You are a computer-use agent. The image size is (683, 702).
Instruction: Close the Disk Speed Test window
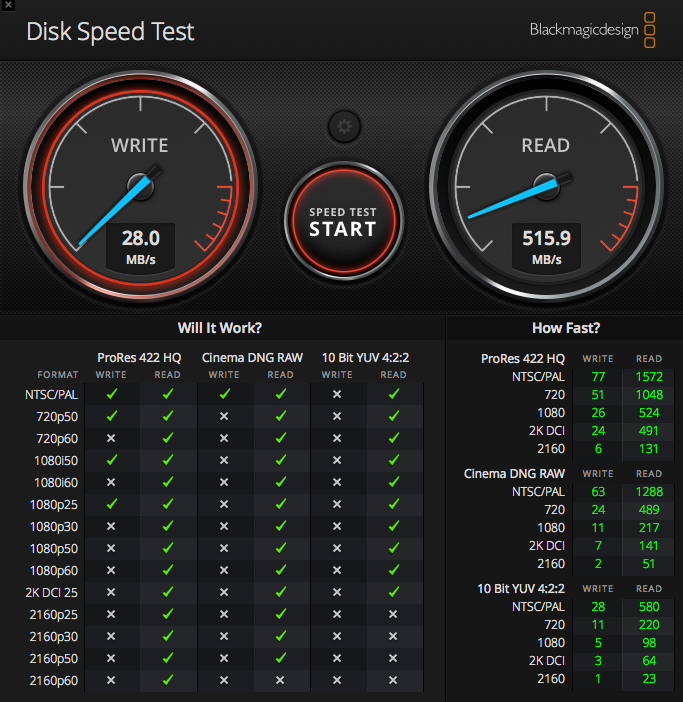click(x=8, y=5)
